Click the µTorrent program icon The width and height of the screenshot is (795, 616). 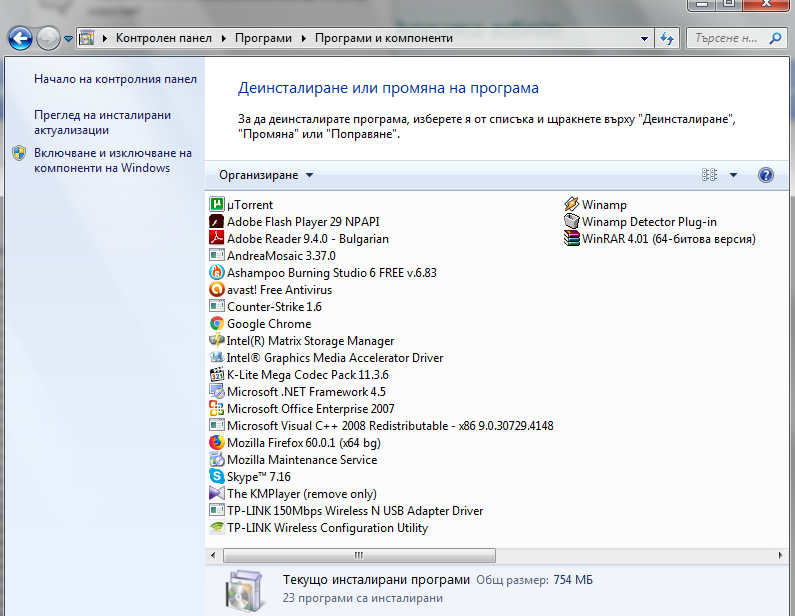click(217, 205)
